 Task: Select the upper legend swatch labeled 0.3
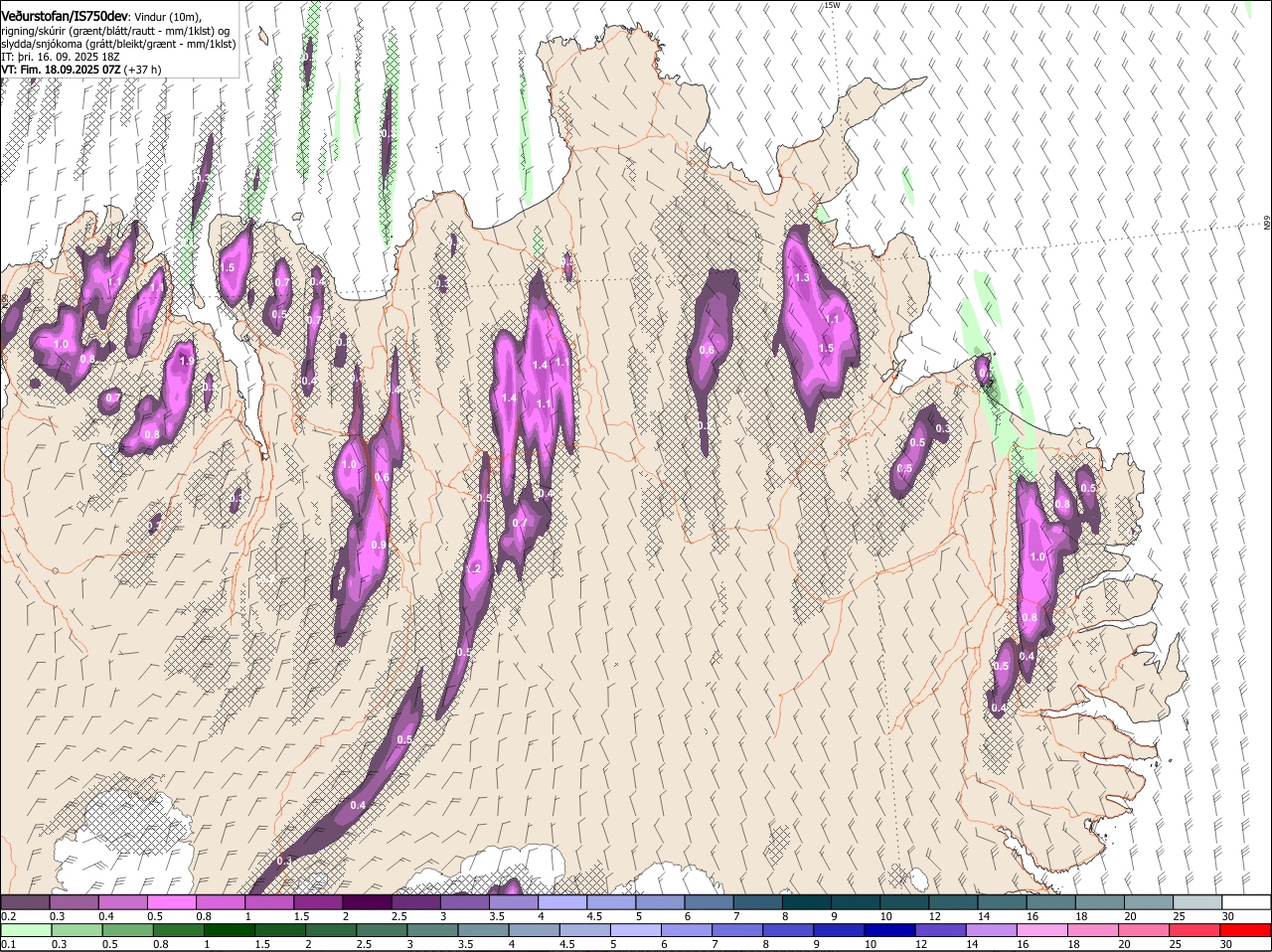point(75,902)
